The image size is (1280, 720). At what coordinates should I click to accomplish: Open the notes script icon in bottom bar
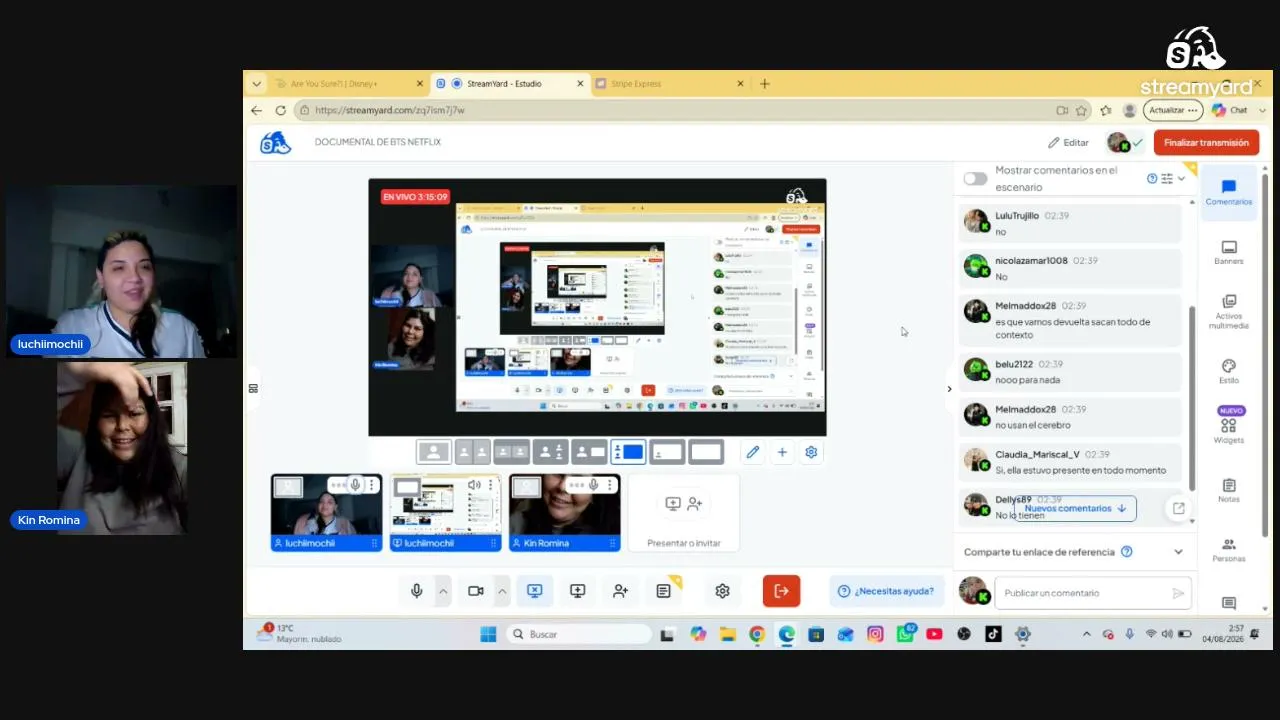click(663, 591)
